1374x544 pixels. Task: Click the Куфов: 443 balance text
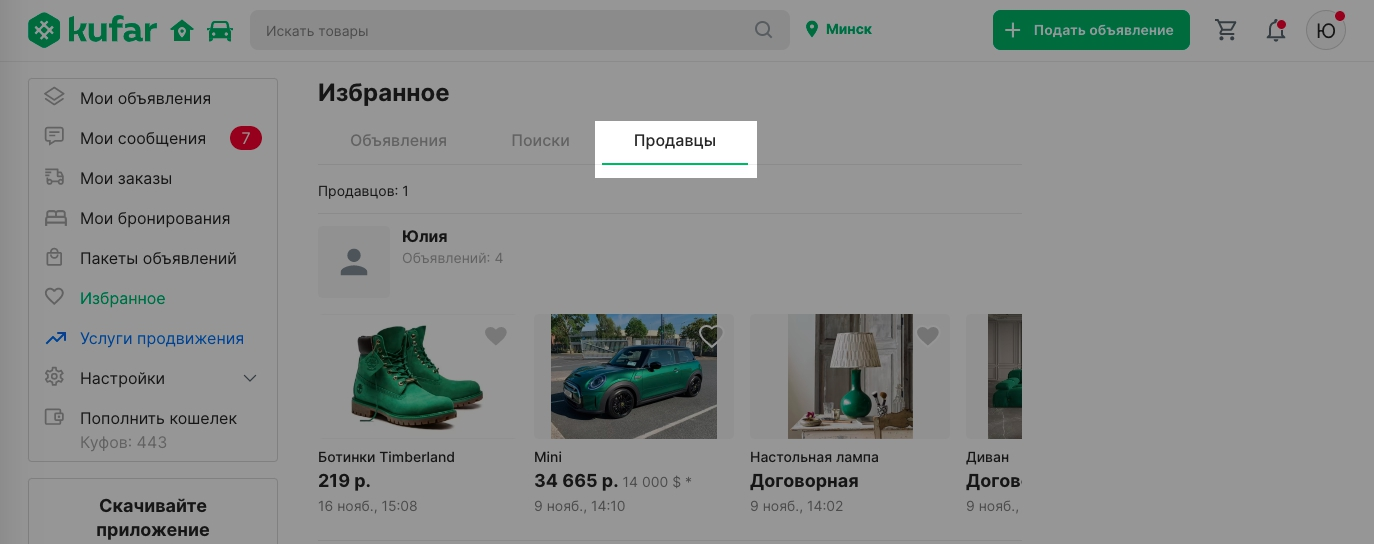[123, 442]
